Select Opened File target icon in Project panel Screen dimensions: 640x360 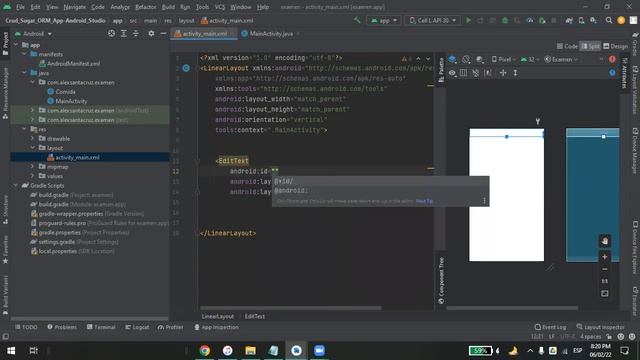pyautogui.click(x=111, y=33)
